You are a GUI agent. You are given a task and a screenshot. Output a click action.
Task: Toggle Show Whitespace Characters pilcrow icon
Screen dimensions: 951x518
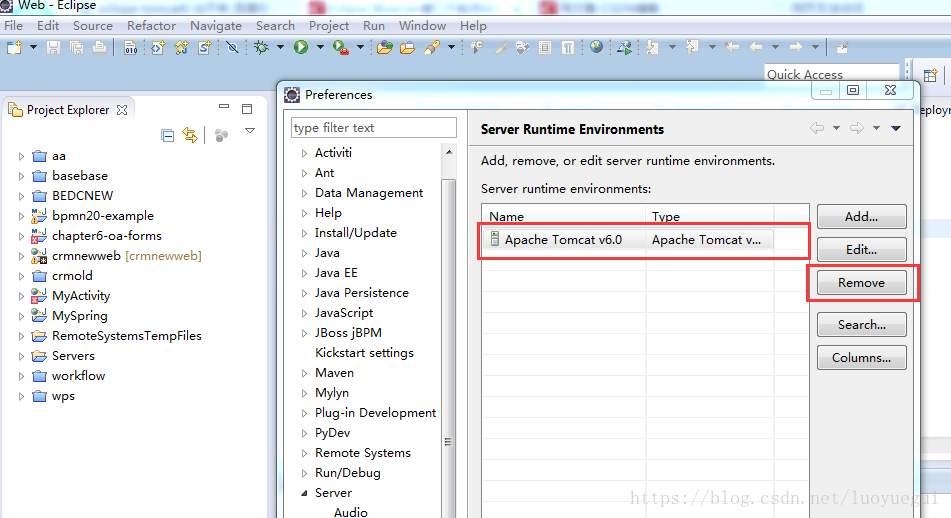pos(568,47)
